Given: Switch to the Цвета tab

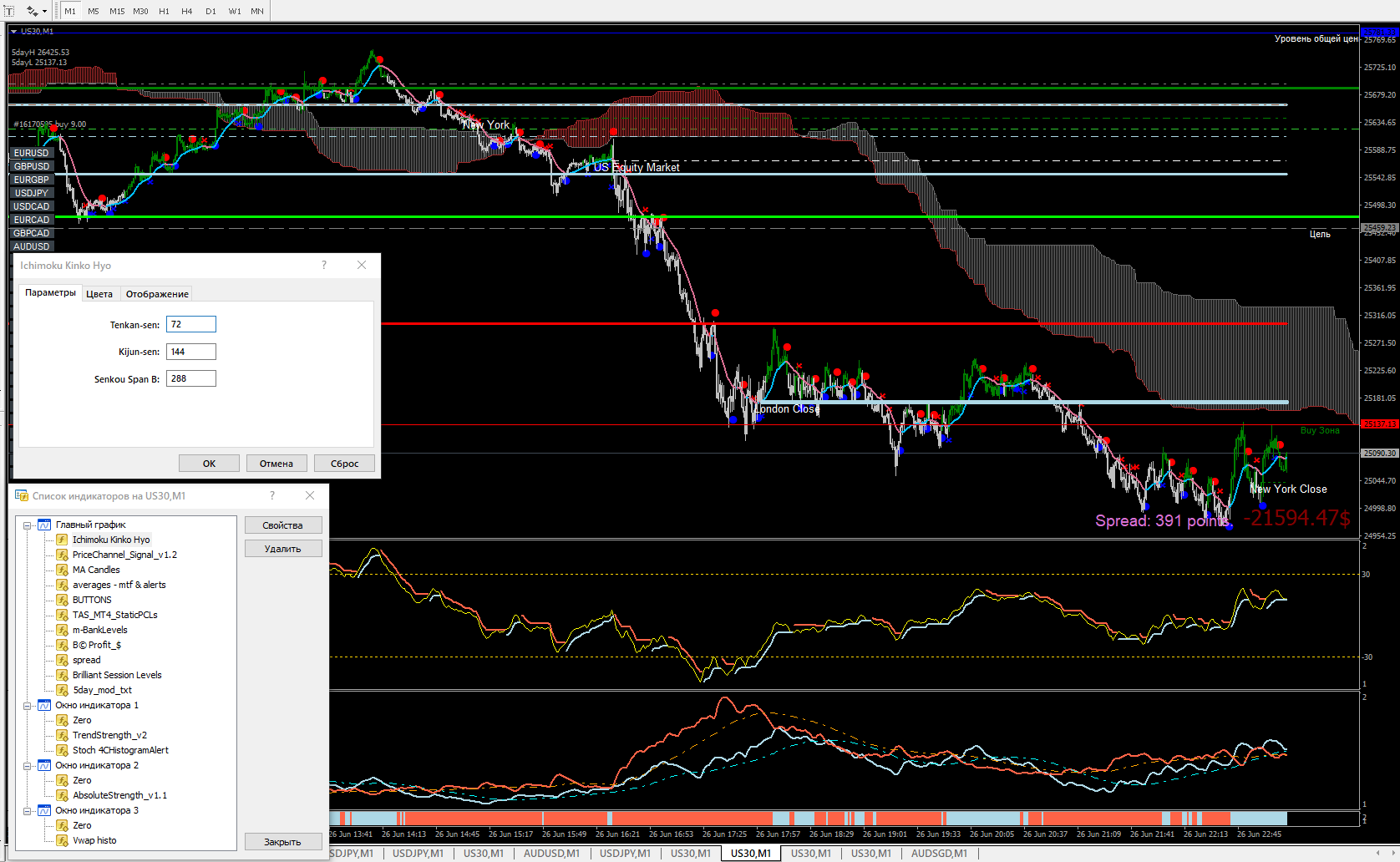Looking at the screenshot, I should [99, 294].
